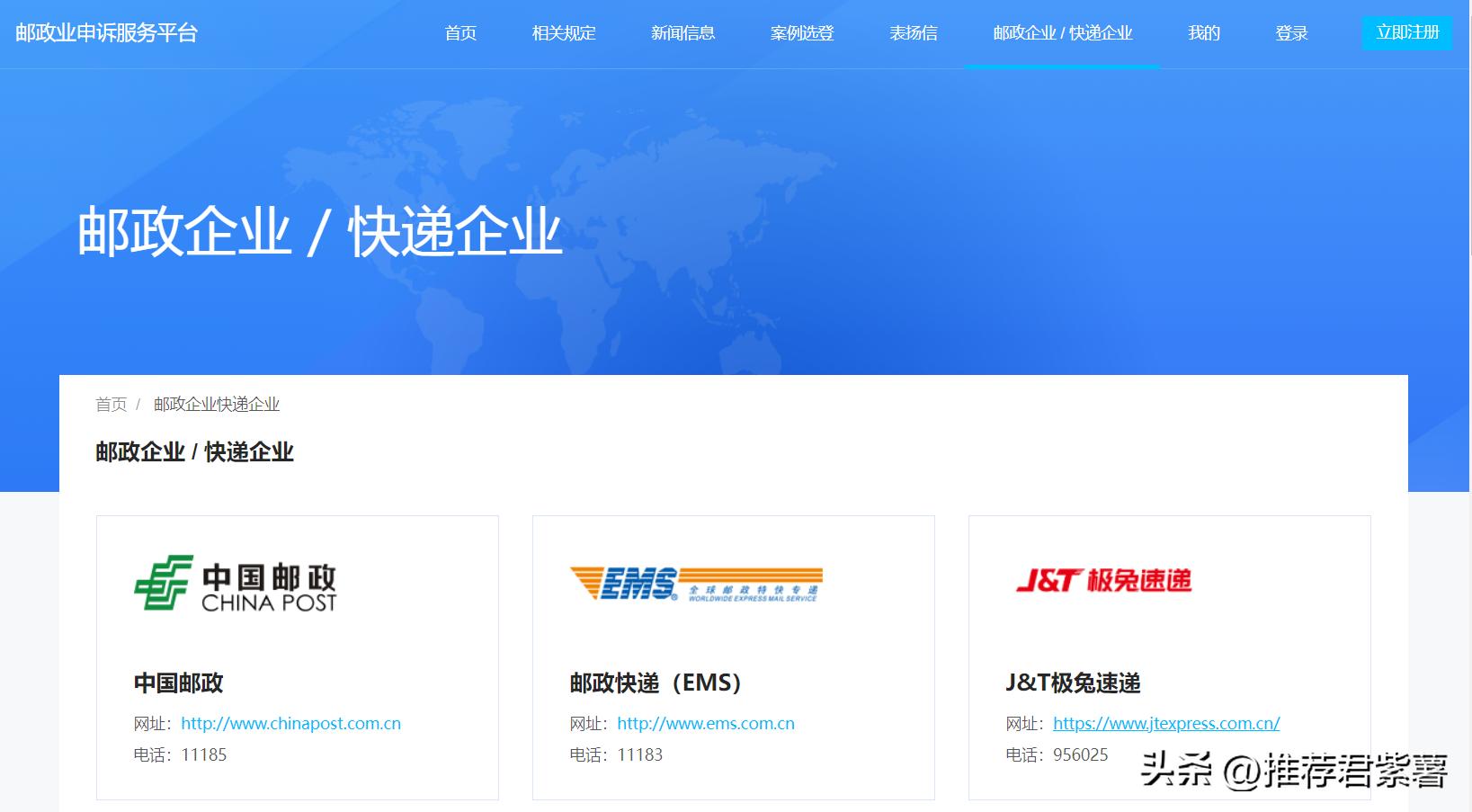Click the J&T极兔速递 logo image
This screenshot has height=812, width=1472.
1104,582
